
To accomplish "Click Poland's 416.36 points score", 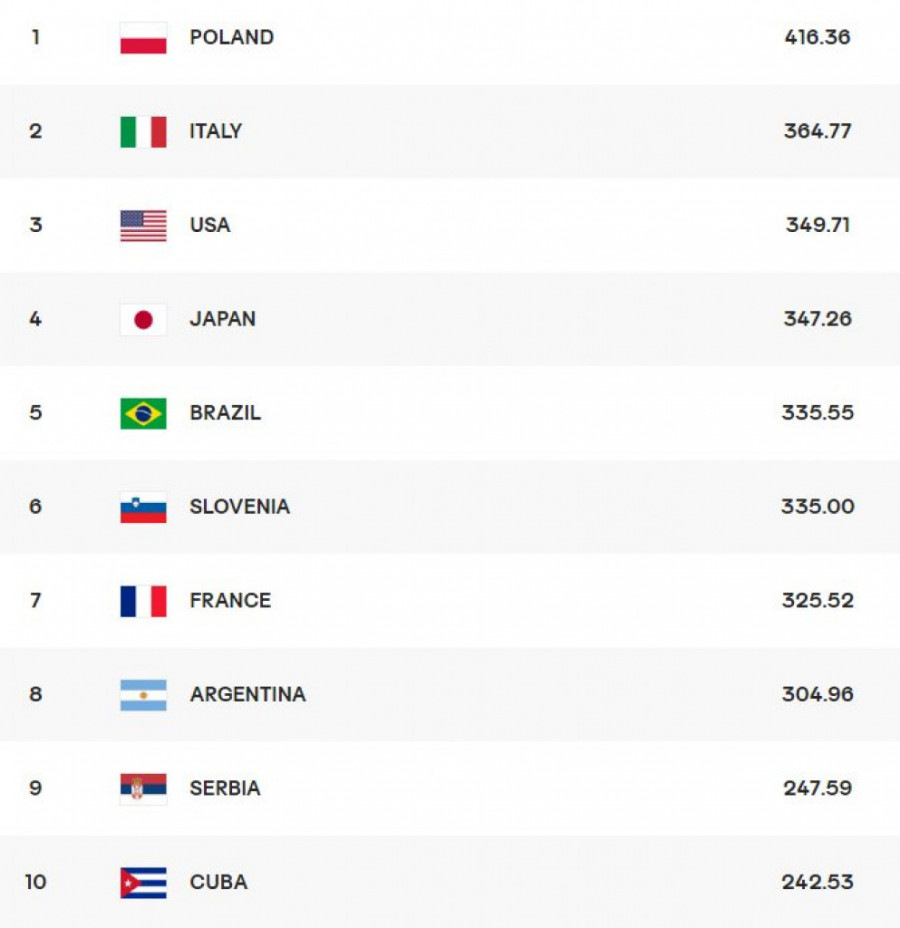I will (817, 38).
